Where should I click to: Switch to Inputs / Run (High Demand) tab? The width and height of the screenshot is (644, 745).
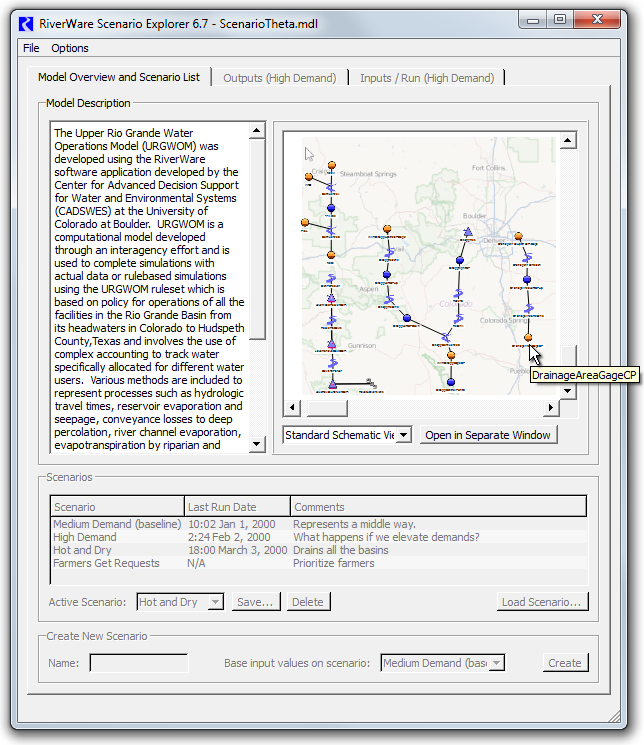(427, 78)
